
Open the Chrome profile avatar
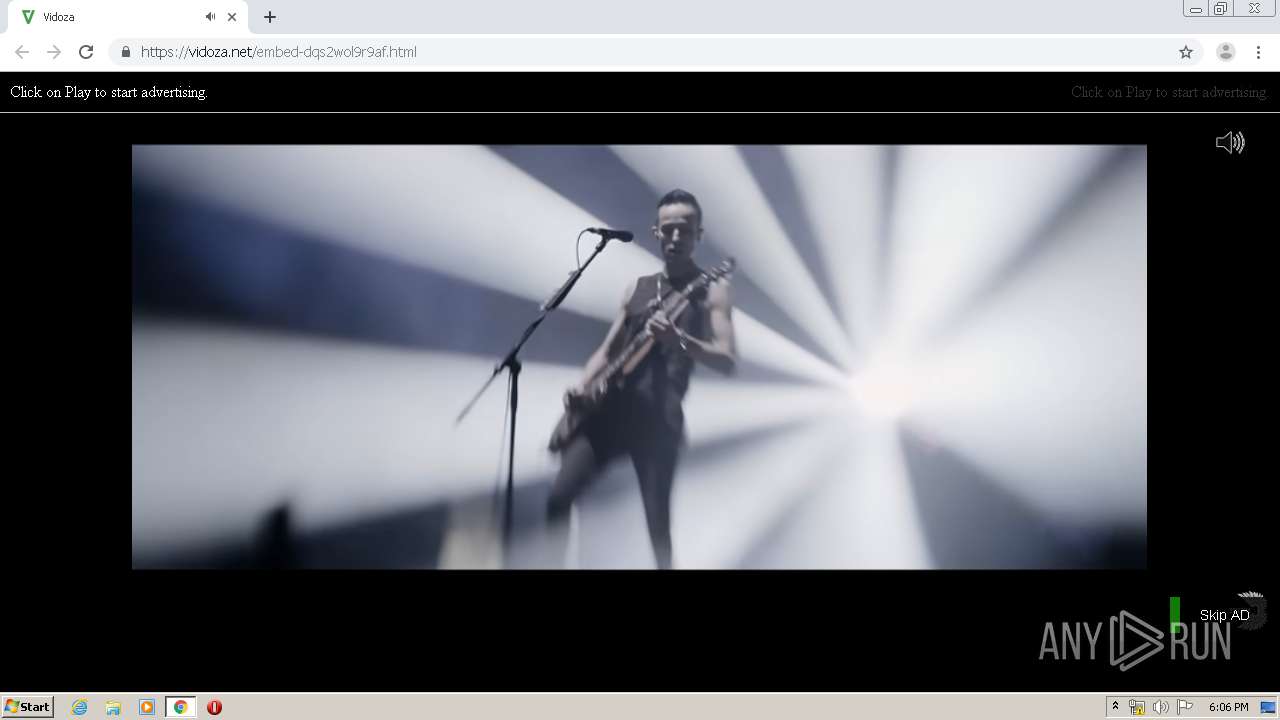tap(1226, 52)
